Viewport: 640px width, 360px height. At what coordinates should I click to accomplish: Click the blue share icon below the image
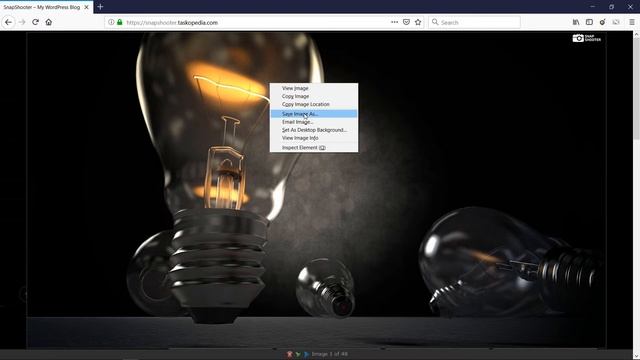click(x=307, y=354)
